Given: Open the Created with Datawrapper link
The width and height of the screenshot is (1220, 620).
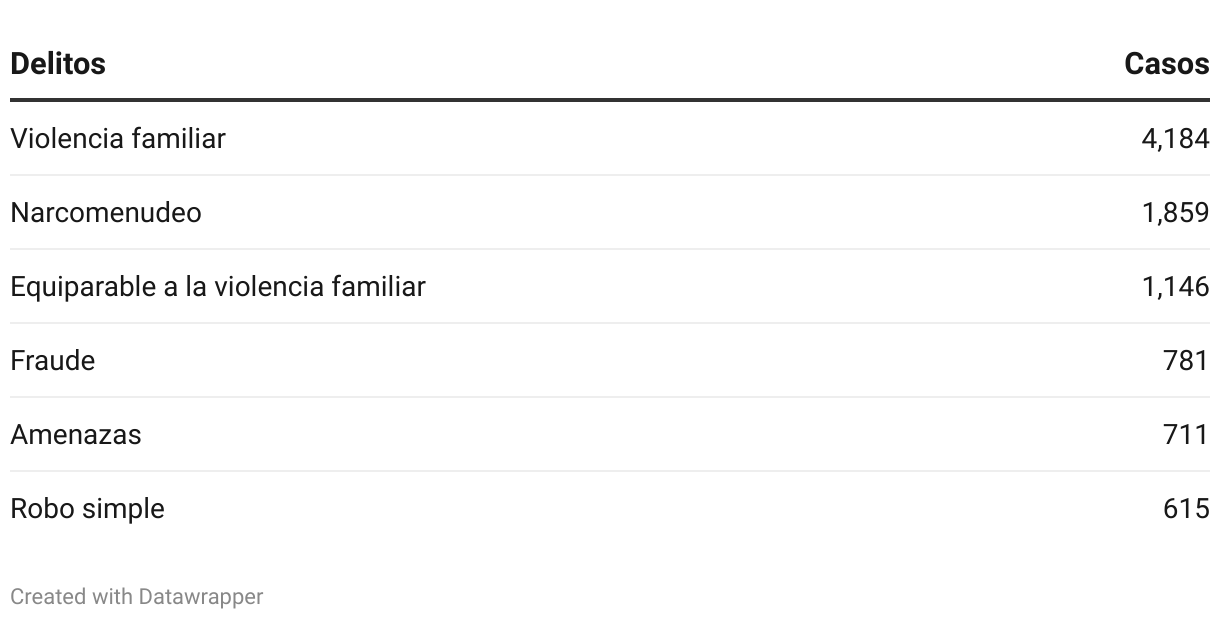Looking at the screenshot, I should 137,597.
